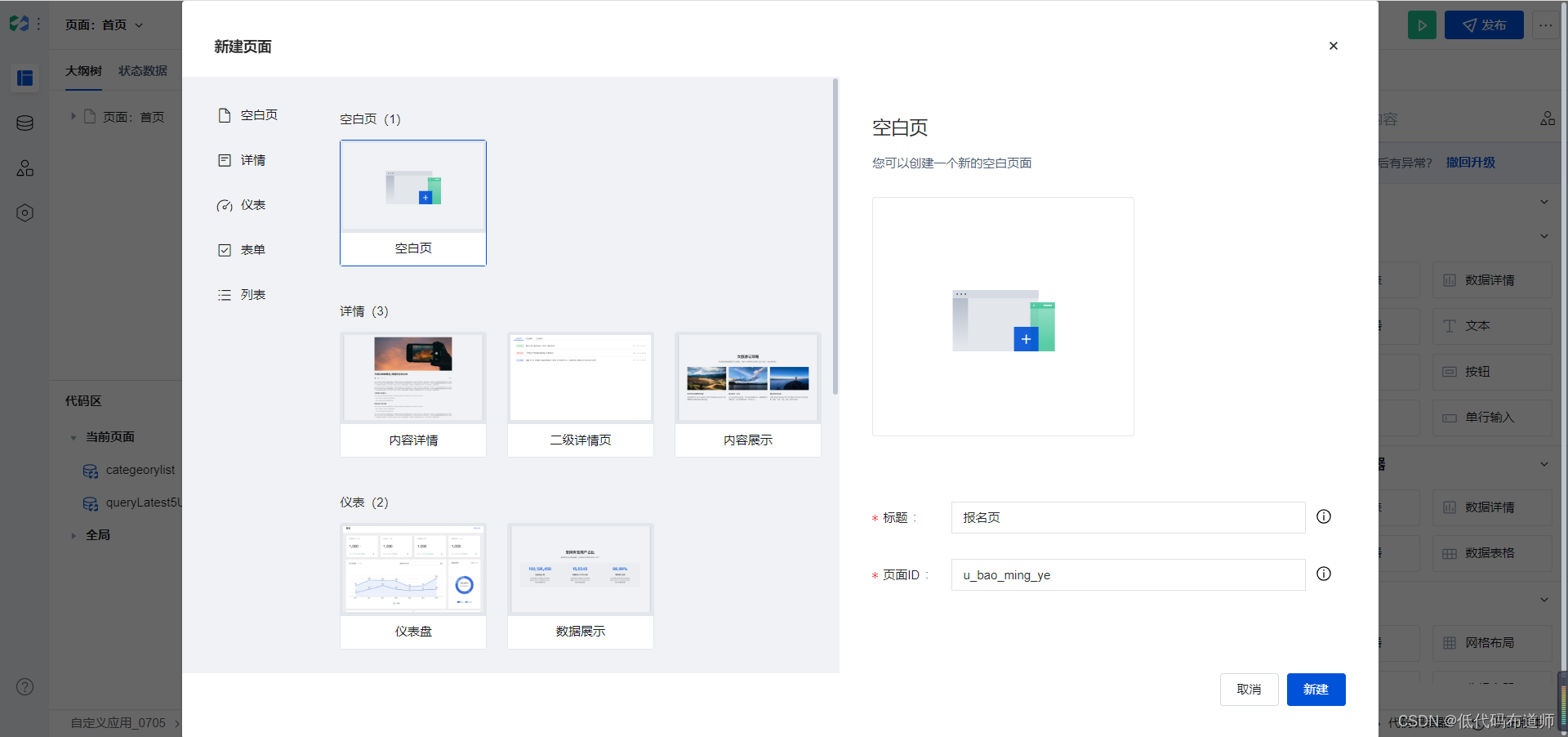
Task: Select the 数据表格 component
Action: pos(1492,553)
